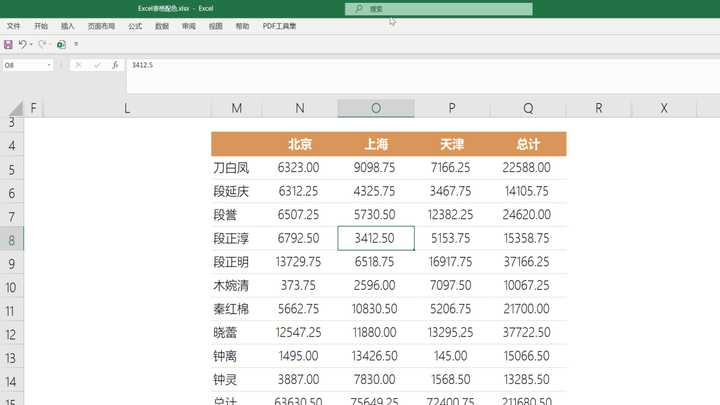Select row 5 header

pyautogui.click(x=11, y=169)
